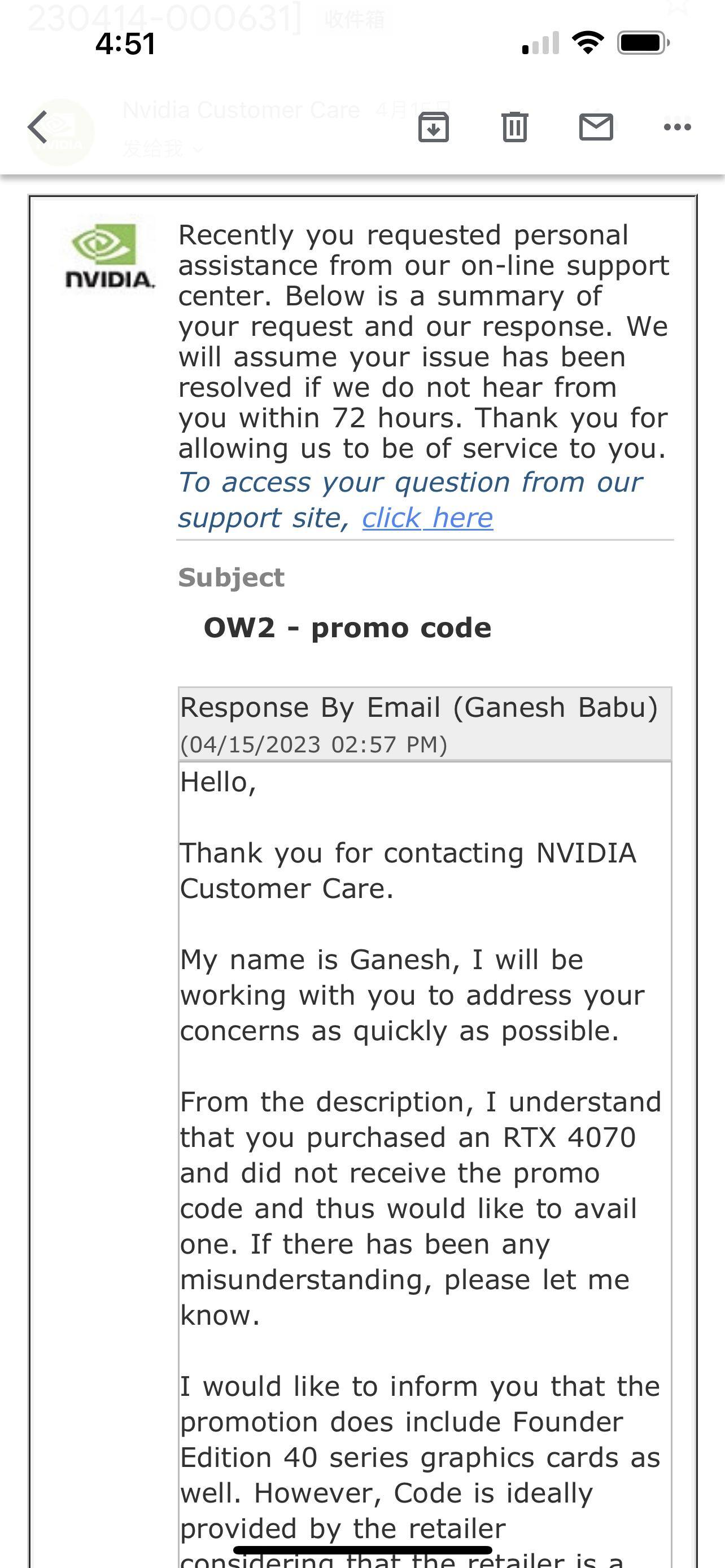
Task: Tap the Wi-Fi icon in the status bar
Action: coord(588,42)
